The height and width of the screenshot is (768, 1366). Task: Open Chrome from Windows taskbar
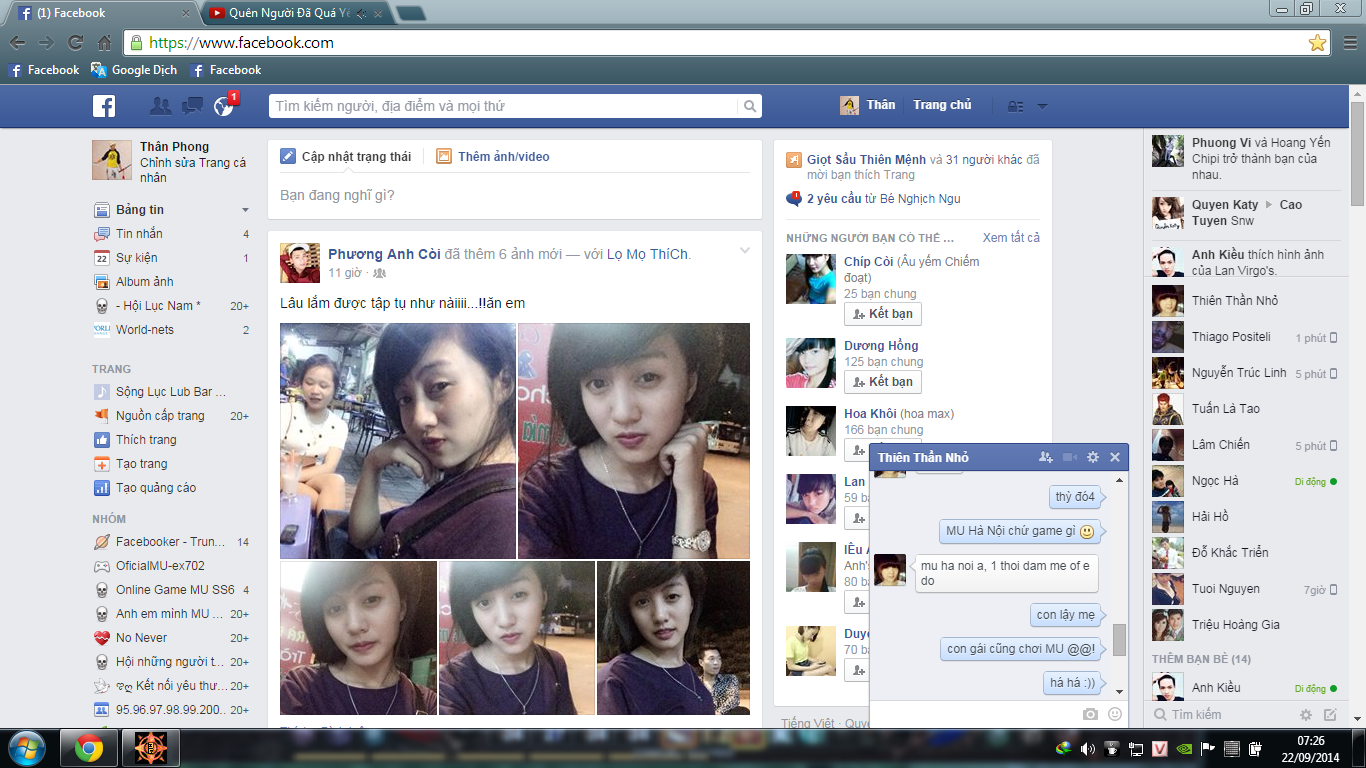pos(89,747)
